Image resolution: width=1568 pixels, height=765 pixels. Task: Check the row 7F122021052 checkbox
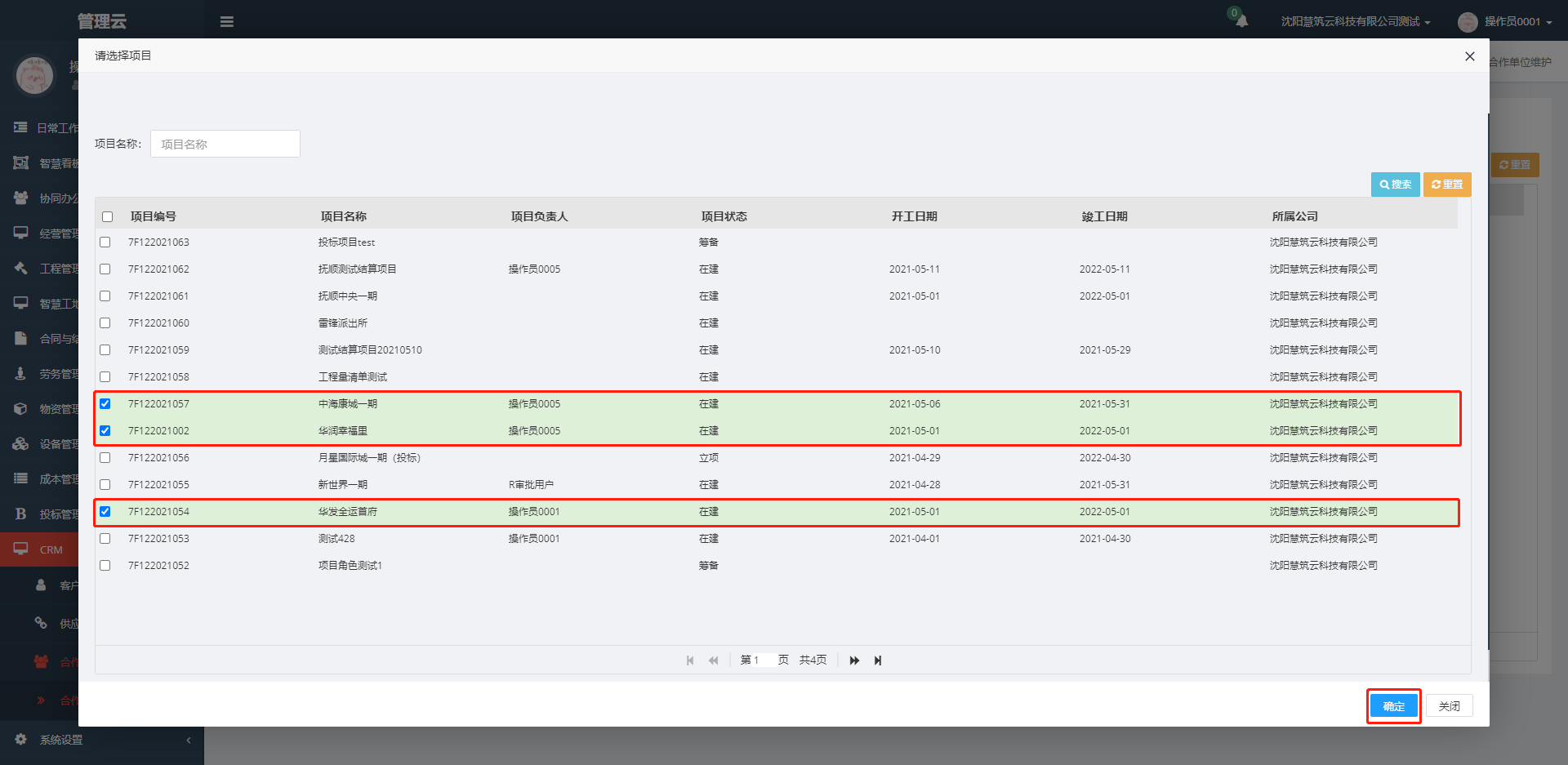105,566
